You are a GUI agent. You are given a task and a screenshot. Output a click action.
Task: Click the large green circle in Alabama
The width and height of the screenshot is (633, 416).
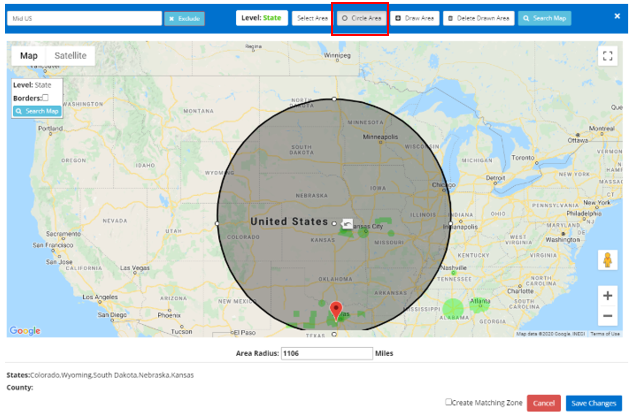453,309
